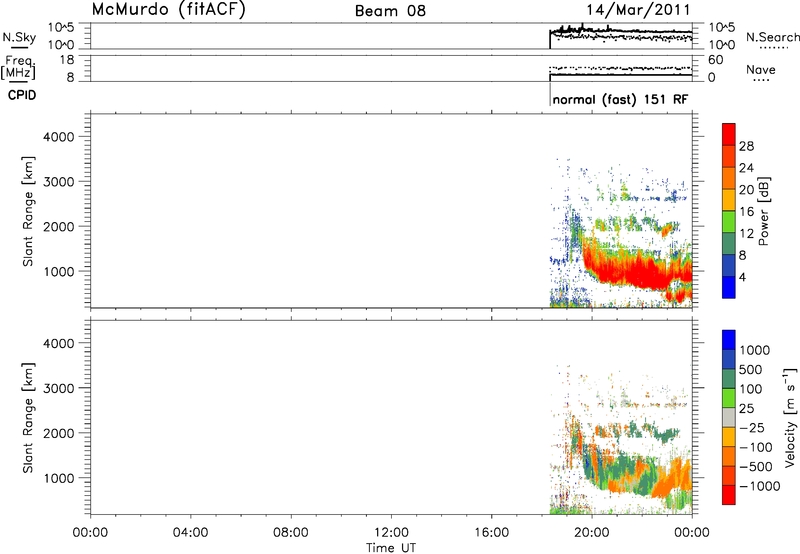Click the velocity panel's 'Slant Range [km]' label
Screen dimensions: 800x554
coord(27,418)
